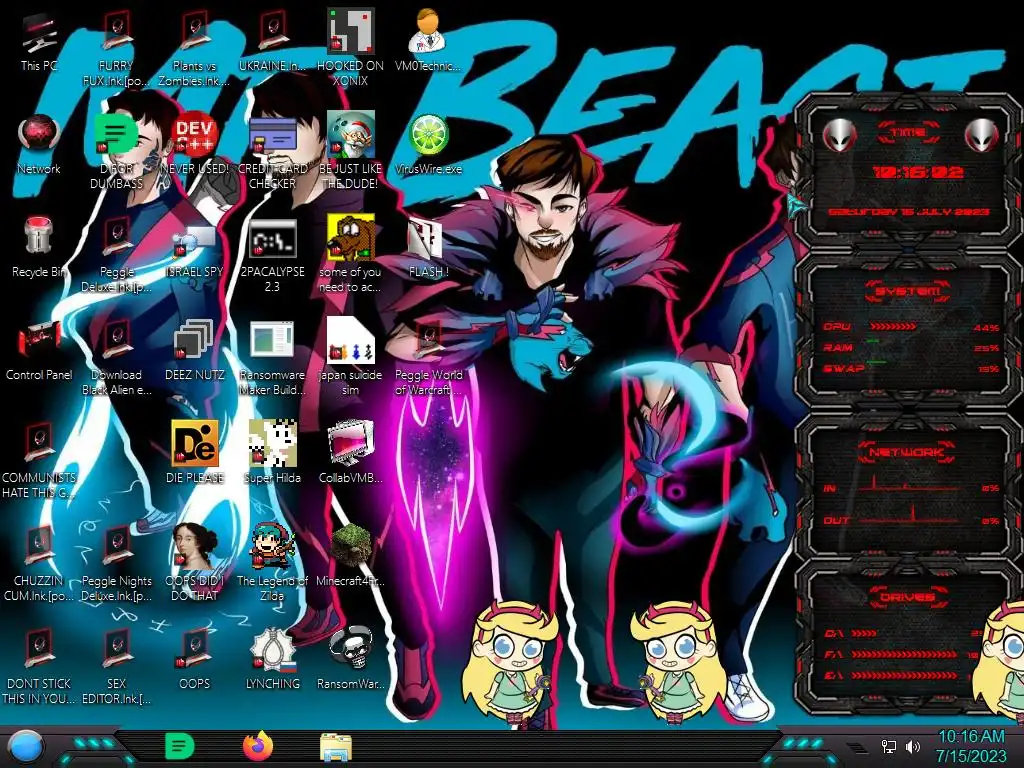1024x768 pixels.
Task: Launch VirusWire.exe lime icon
Action: click(428, 136)
